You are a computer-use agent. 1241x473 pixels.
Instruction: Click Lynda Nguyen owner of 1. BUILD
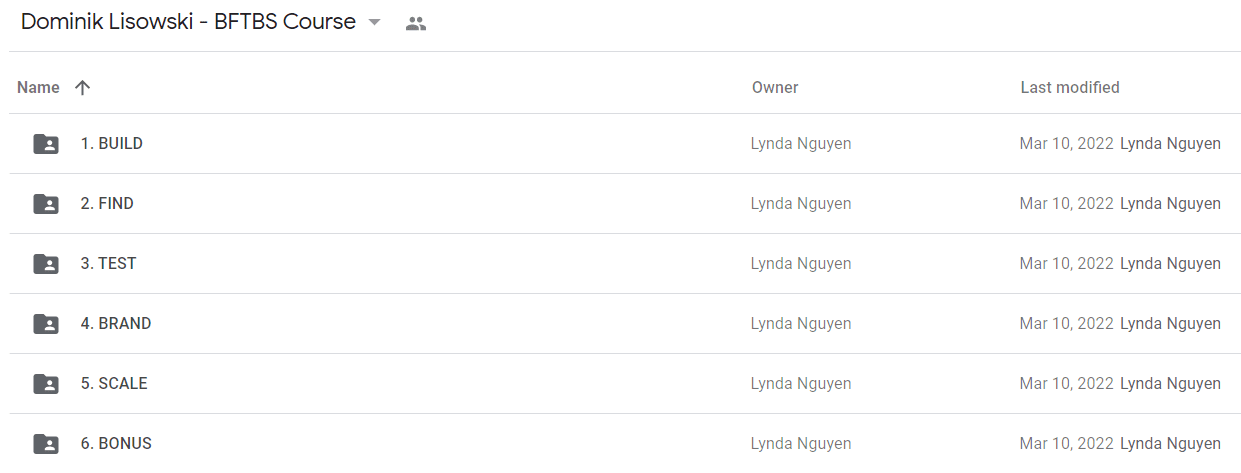(801, 144)
